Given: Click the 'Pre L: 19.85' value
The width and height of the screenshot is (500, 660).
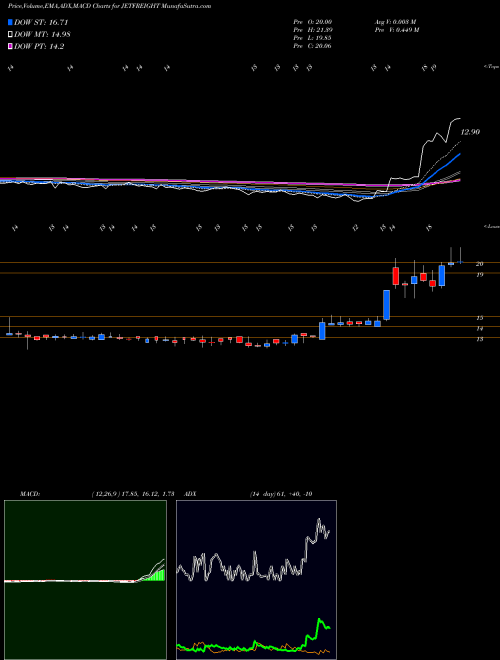Looking at the screenshot, I should (312, 38).
